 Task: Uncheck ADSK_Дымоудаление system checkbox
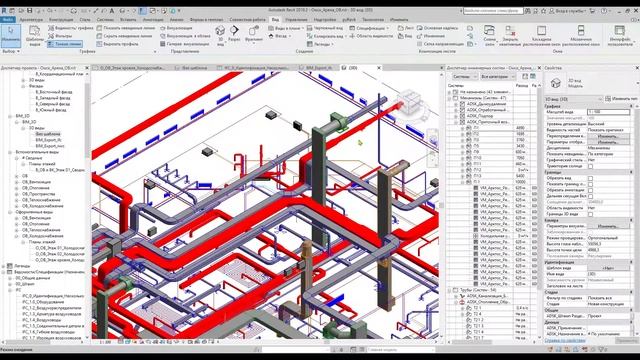(462, 104)
